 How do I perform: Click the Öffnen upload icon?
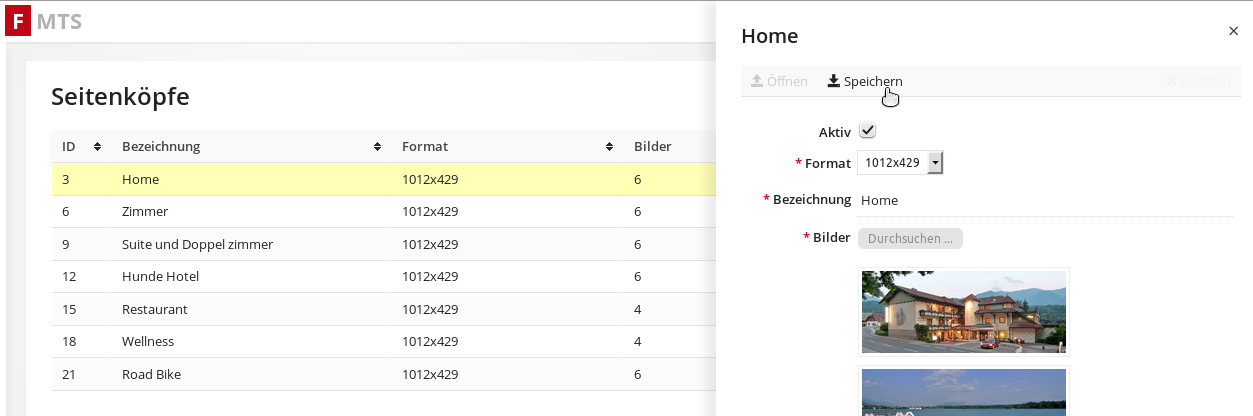pos(757,81)
